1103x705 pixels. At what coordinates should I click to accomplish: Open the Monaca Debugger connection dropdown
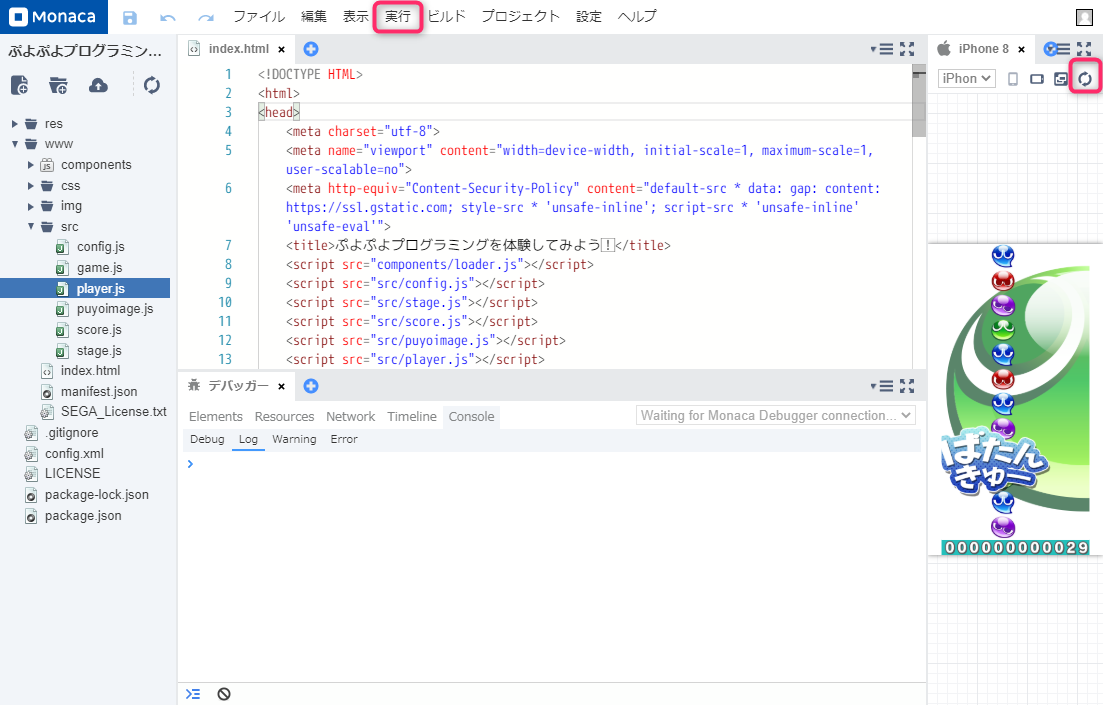tap(776, 415)
